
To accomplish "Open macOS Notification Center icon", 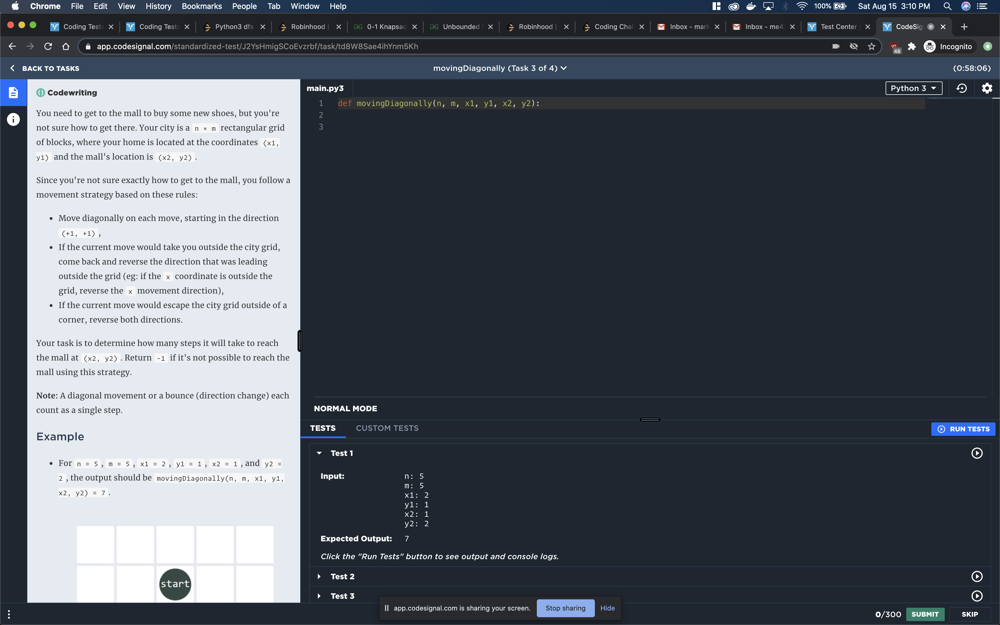I will 982,6.
